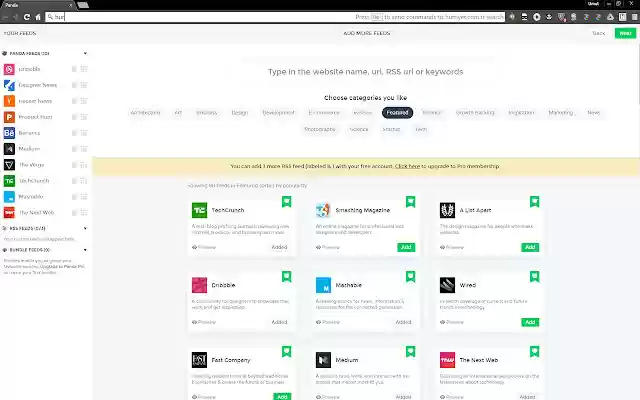
Task: Click grid layout icon for Hacker News feed
Action: (x=84, y=101)
